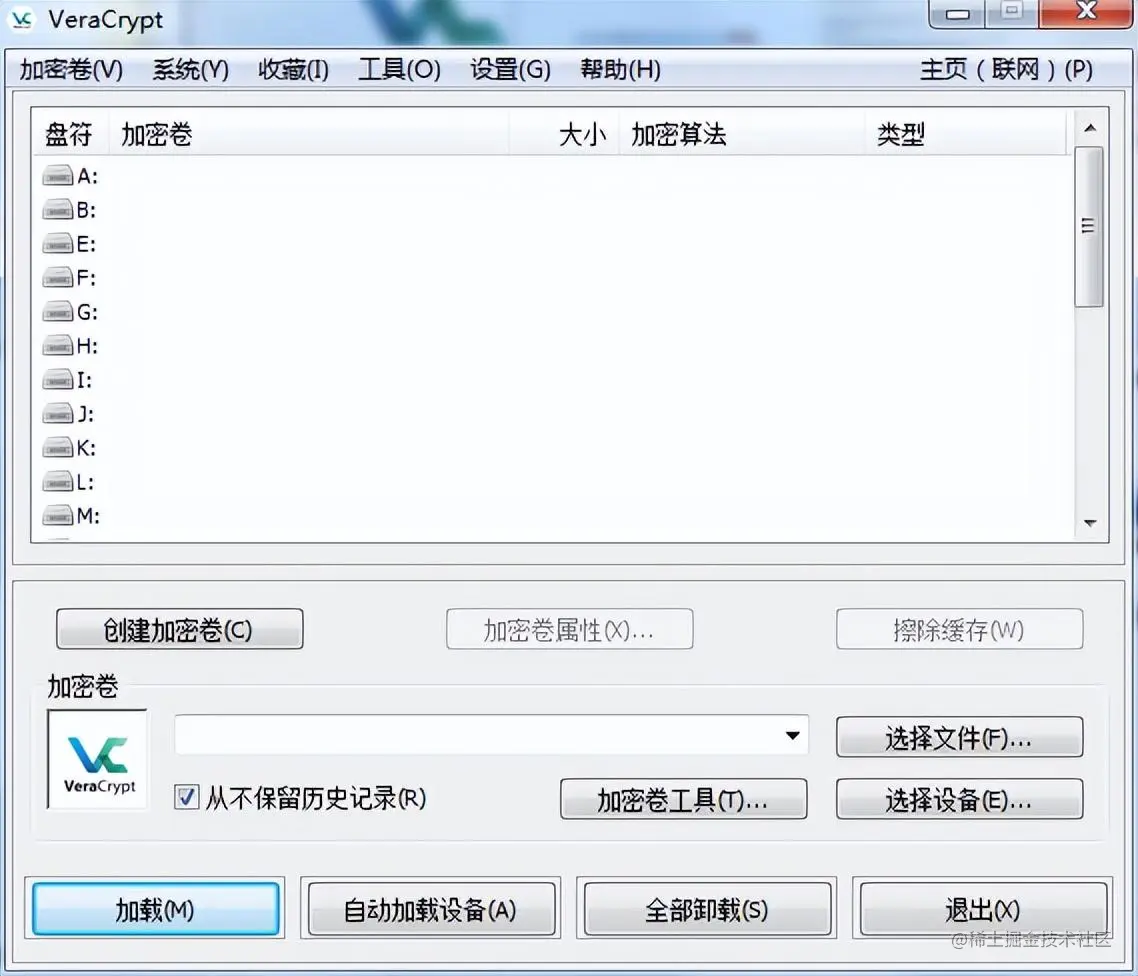Select the M: drive slot icon

point(57,516)
